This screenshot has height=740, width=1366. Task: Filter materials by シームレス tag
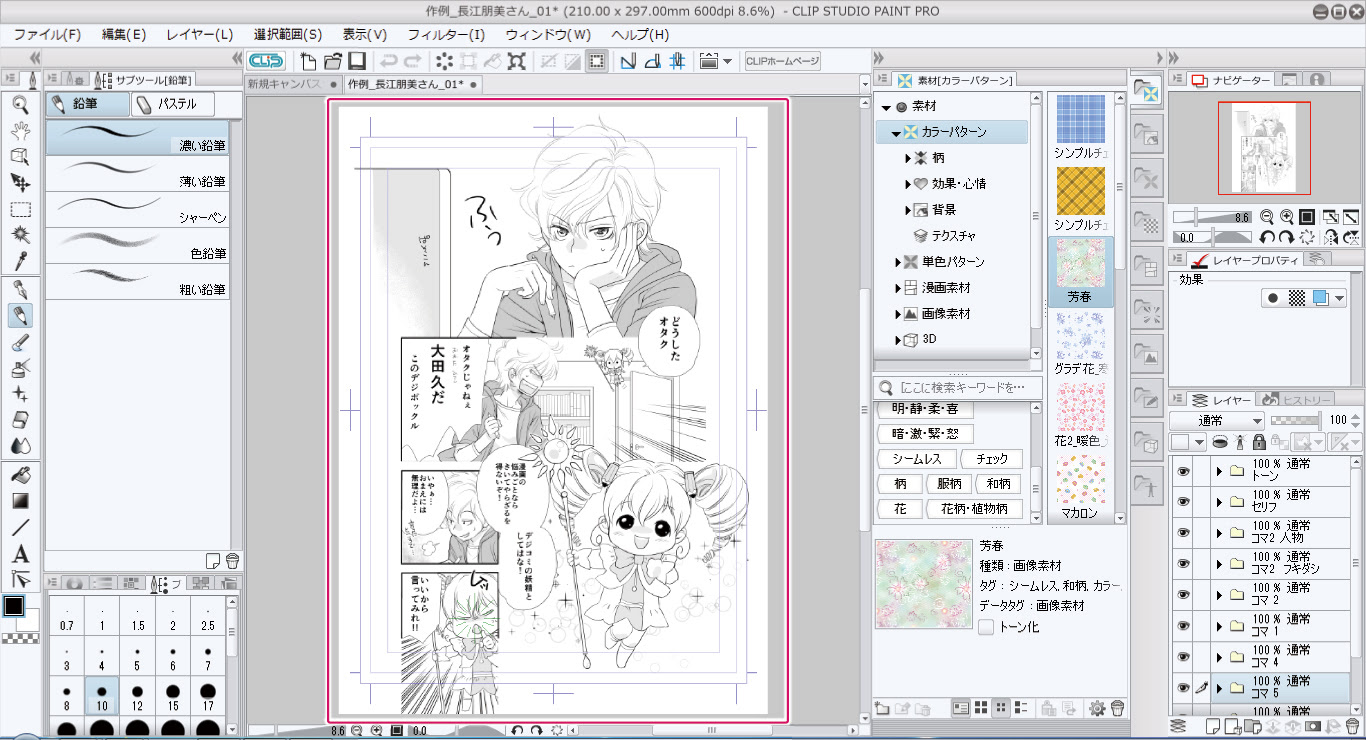pyautogui.click(x=916, y=459)
